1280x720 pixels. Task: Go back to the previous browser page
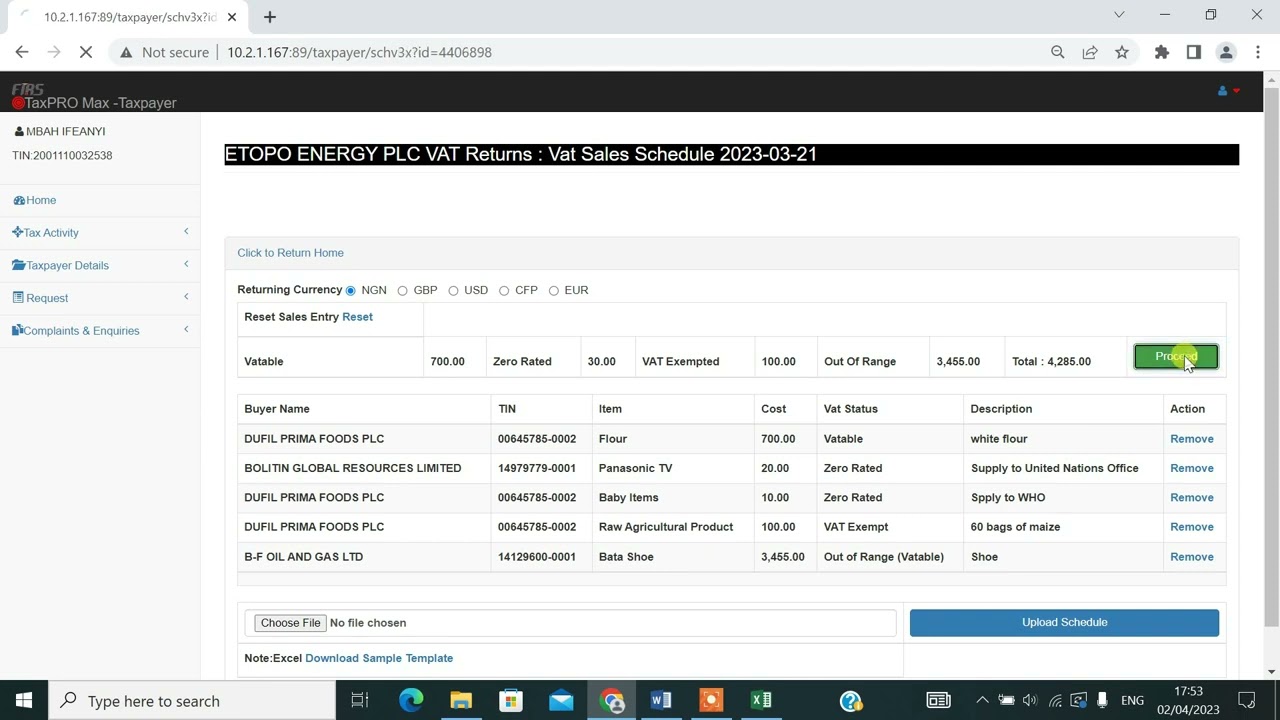22,52
